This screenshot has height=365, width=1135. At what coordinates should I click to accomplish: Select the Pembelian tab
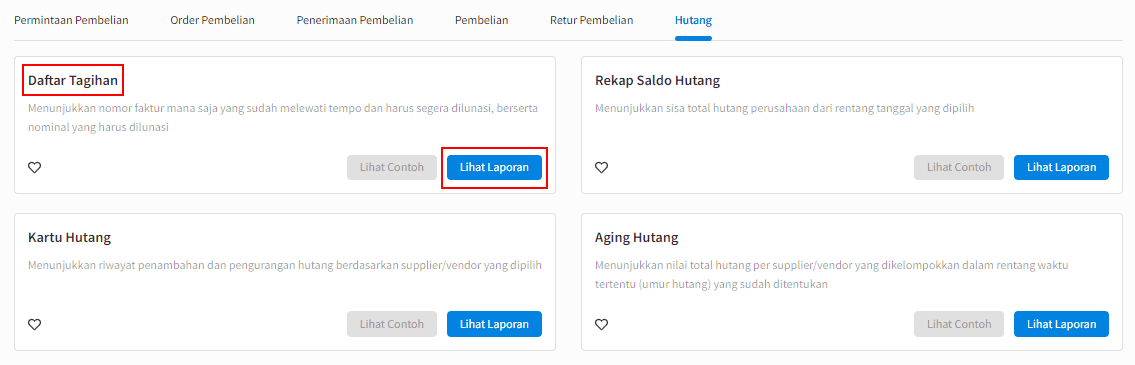pos(481,20)
